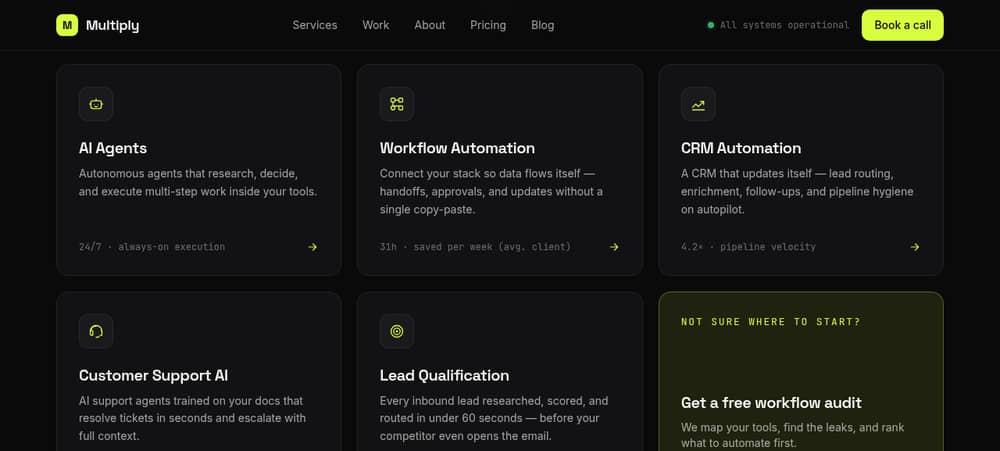Click the AI Agents robot icon

click(96, 104)
